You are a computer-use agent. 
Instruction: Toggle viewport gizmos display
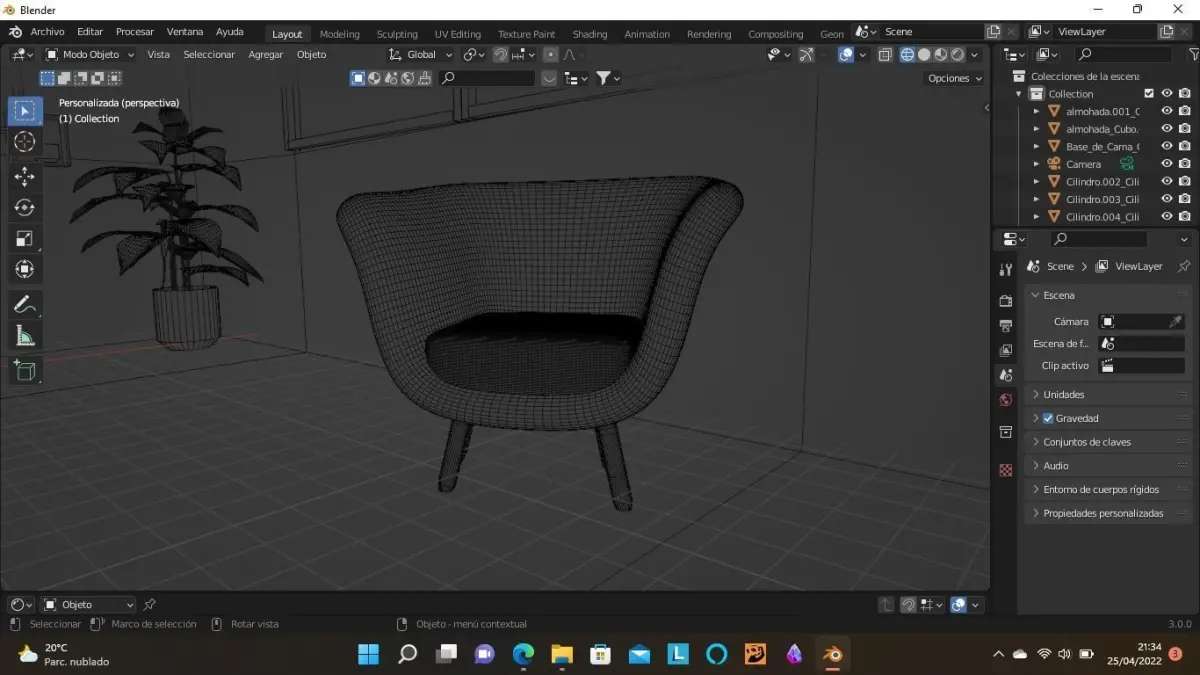tap(806, 55)
